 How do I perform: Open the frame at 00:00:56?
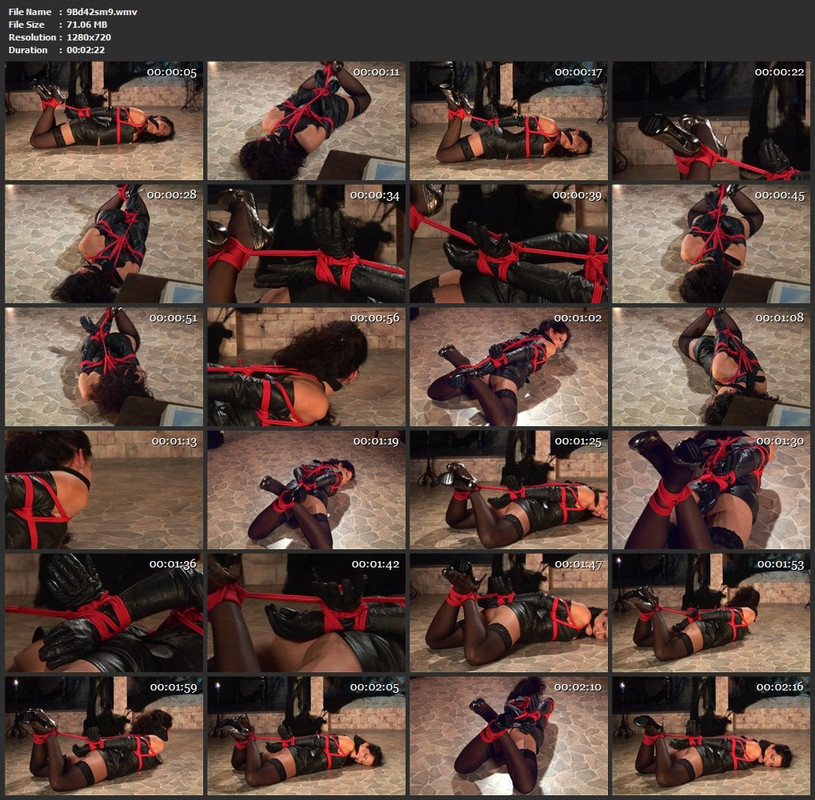coord(306,367)
